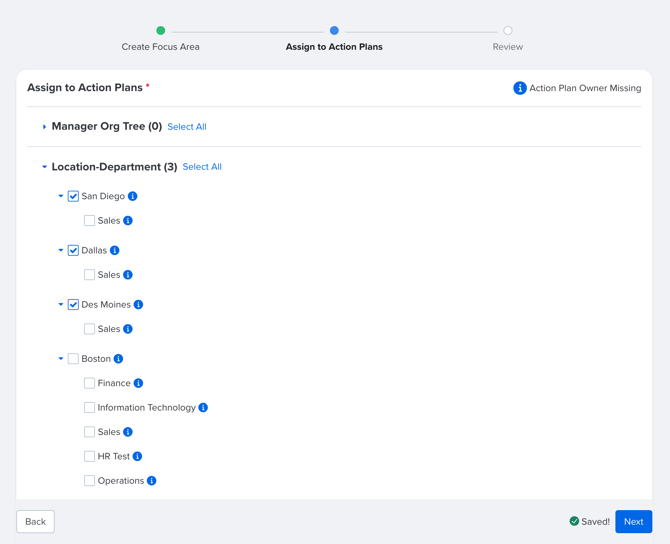Open the info icon beside HR Test
This screenshot has height=544, width=670.
click(x=138, y=457)
